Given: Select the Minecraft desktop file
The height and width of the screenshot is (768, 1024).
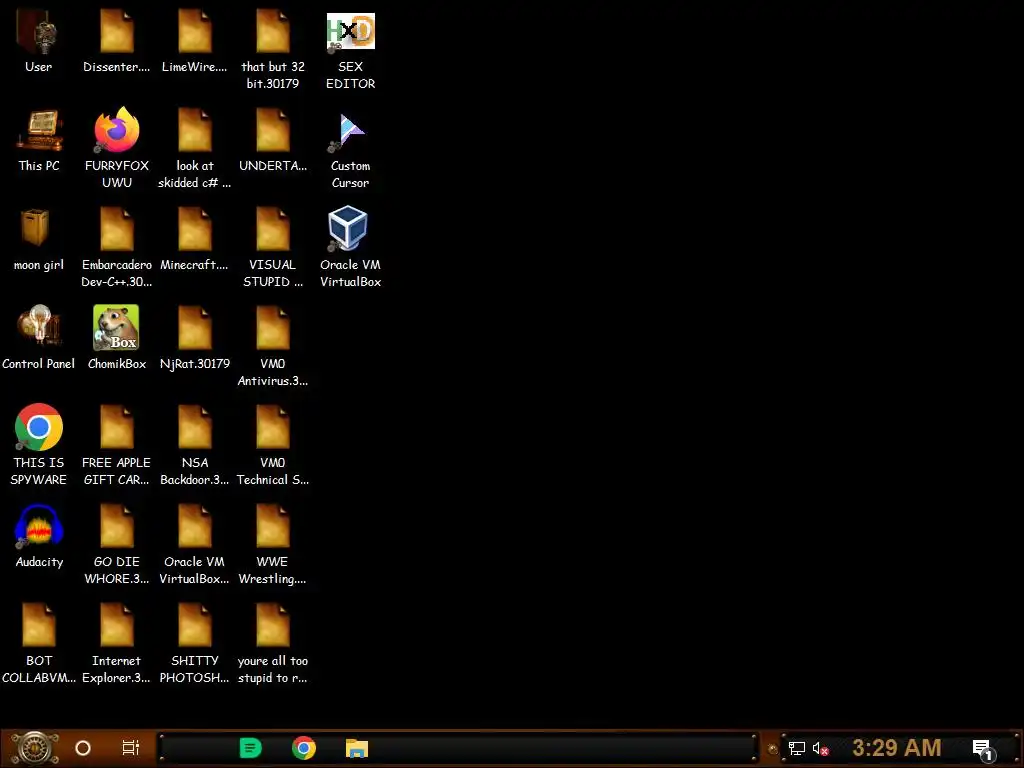Looking at the screenshot, I should [195, 239].
